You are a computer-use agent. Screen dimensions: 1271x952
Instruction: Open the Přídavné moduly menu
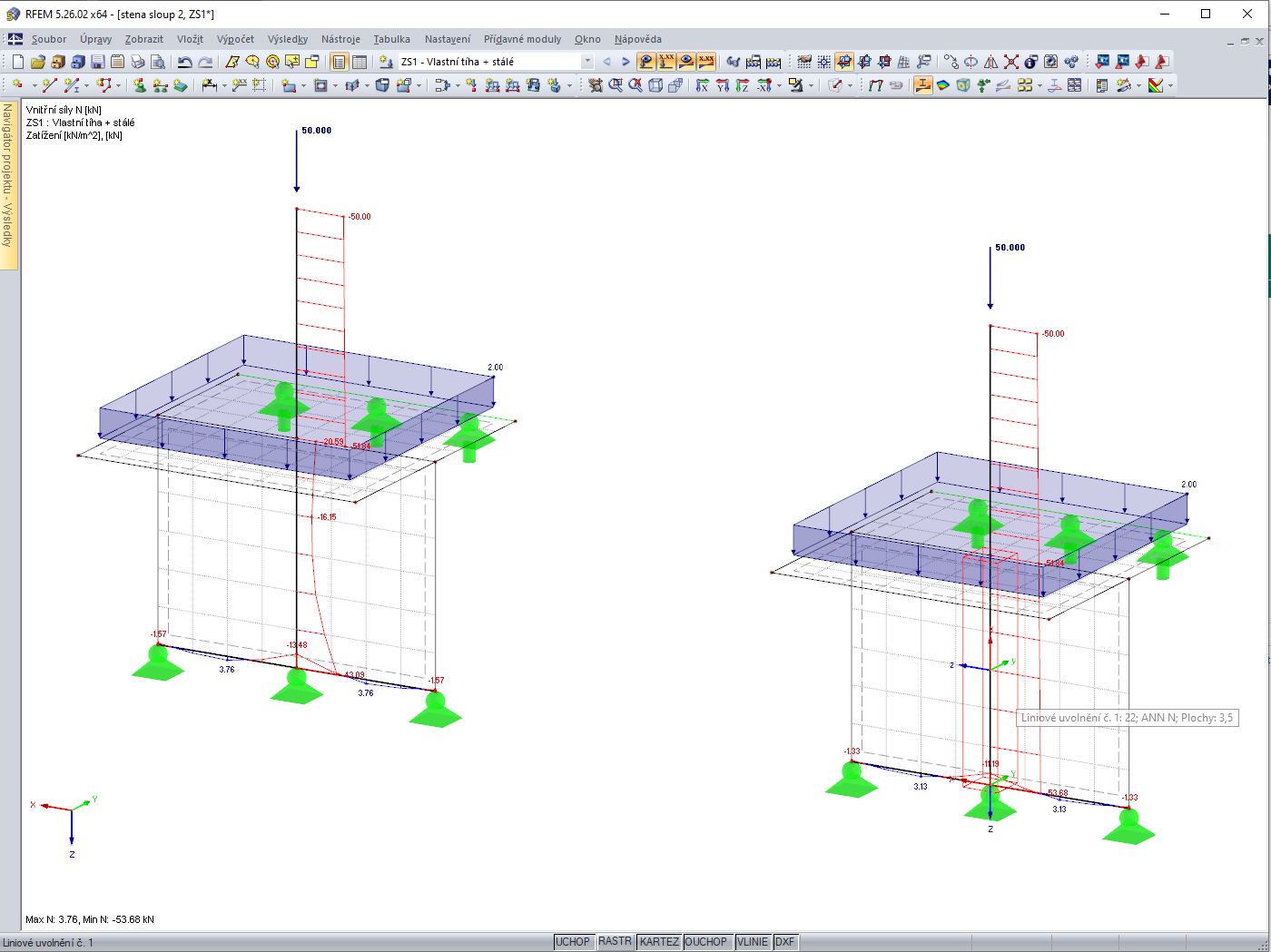[x=522, y=39]
